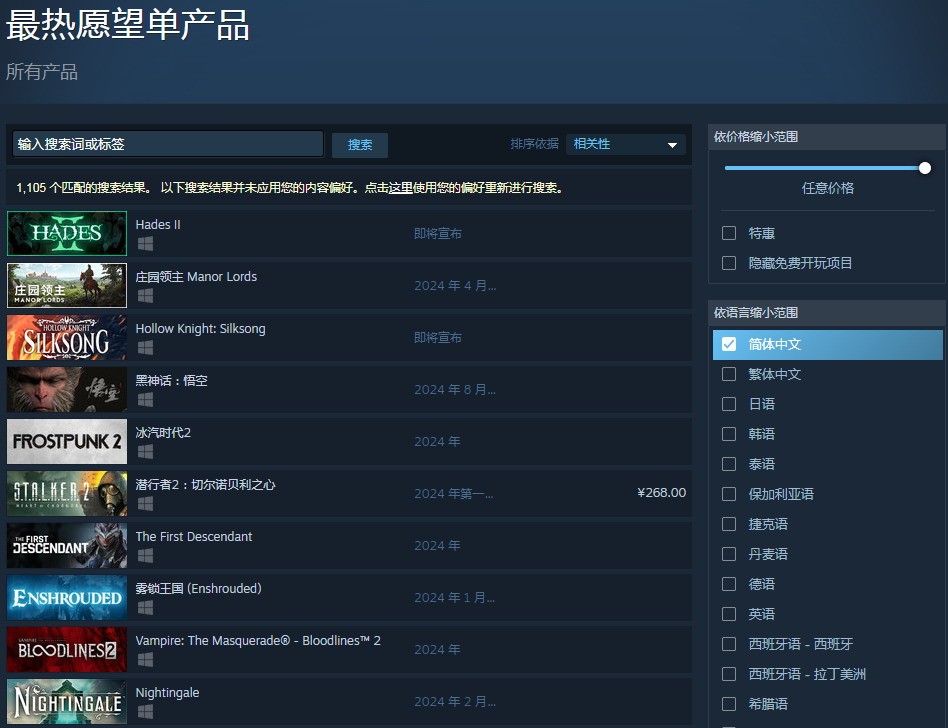Click the price range slider handle
The height and width of the screenshot is (728, 948).
tap(925, 168)
